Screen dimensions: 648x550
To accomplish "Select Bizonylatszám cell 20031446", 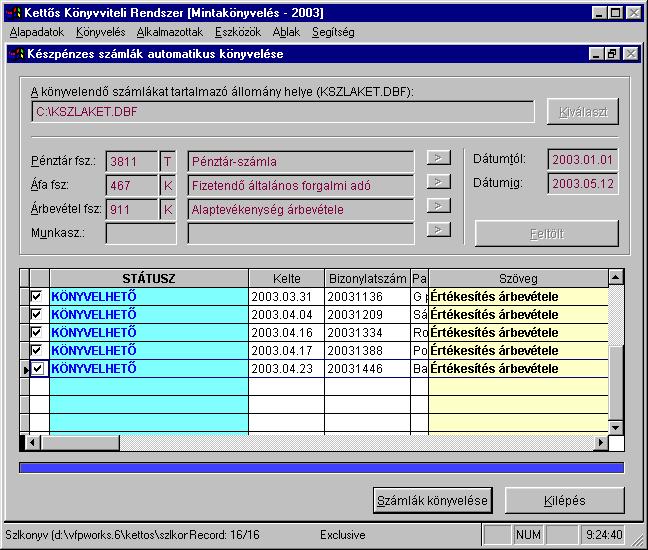I will pyautogui.click(x=367, y=368).
